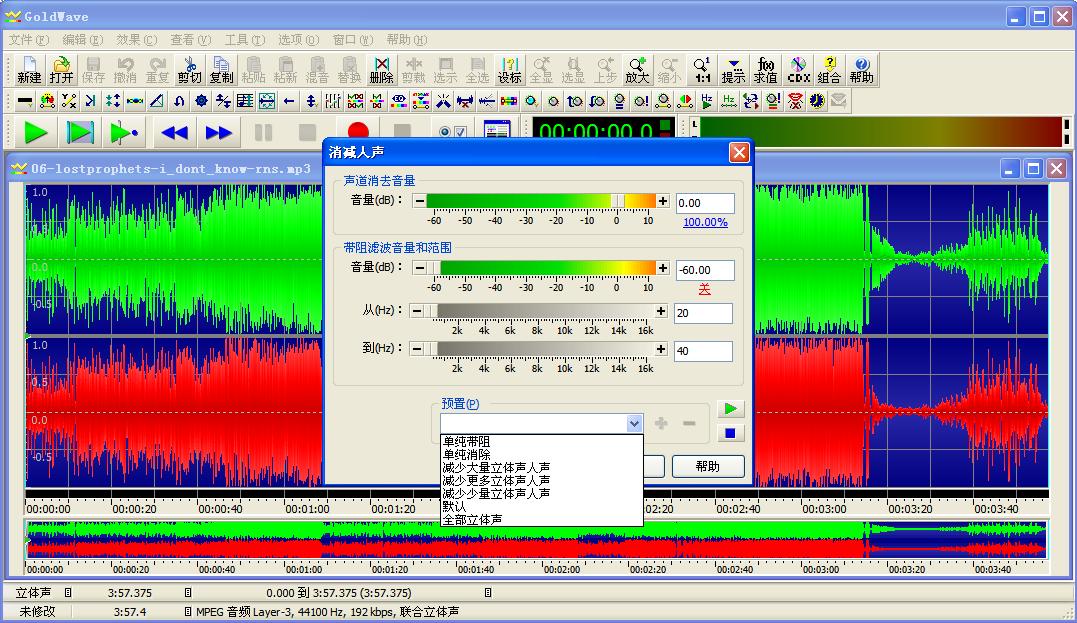The width and height of the screenshot is (1077, 623).
Task: Close the 消减人声 dialog
Action: click(739, 152)
